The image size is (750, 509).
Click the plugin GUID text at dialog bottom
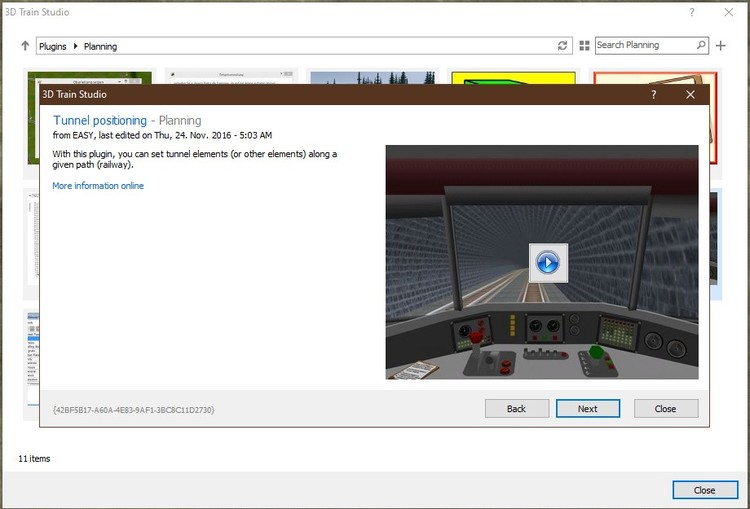tap(134, 410)
